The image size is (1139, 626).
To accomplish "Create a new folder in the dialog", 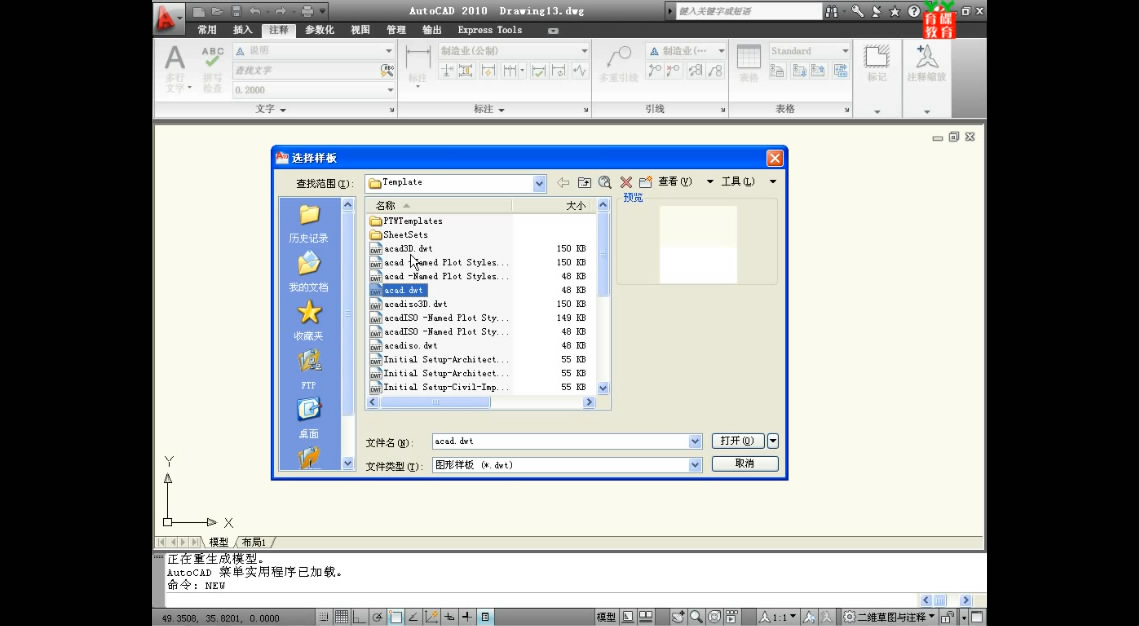I will tap(645, 182).
